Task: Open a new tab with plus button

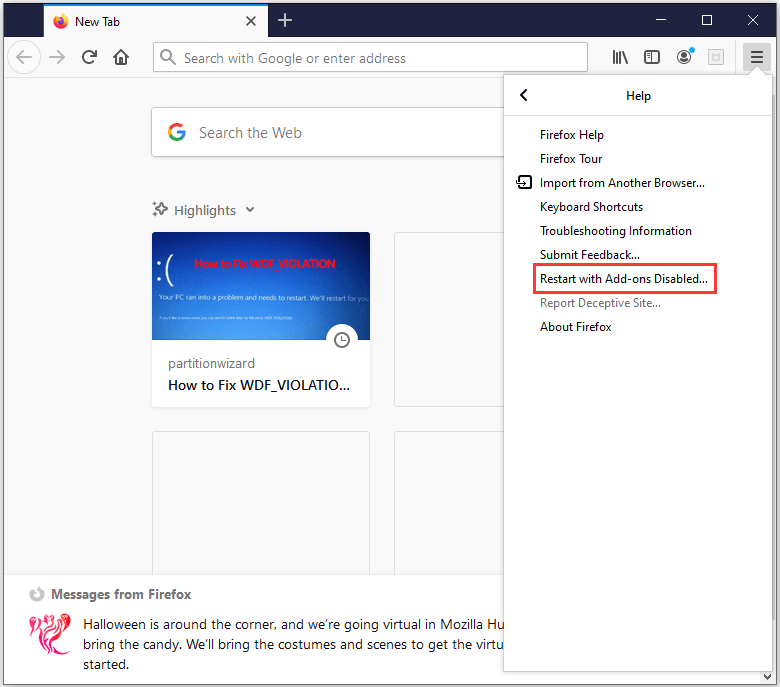Action: pyautogui.click(x=285, y=20)
